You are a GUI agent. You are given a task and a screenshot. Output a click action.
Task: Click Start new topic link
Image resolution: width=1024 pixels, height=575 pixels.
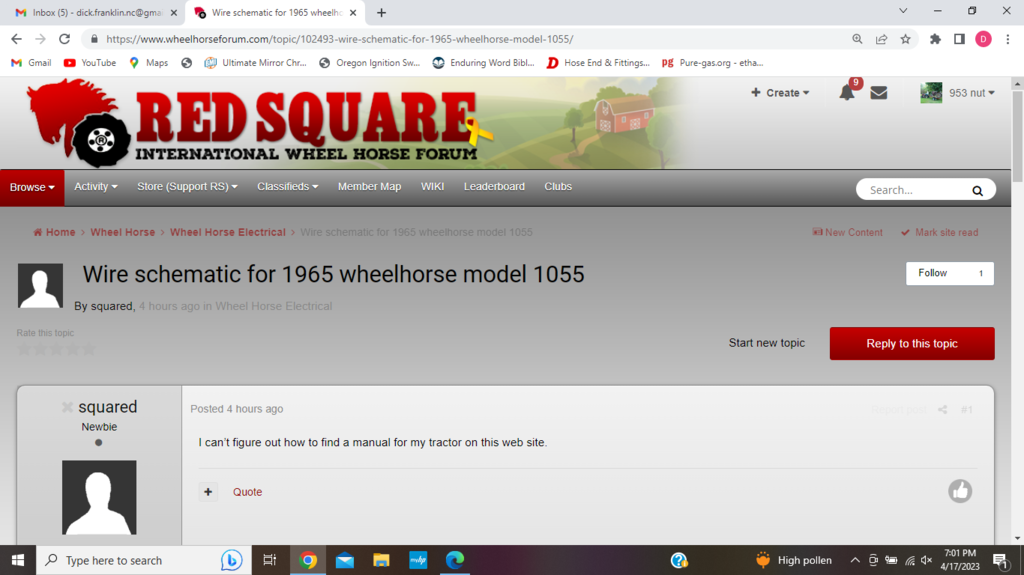pos(767,343)
